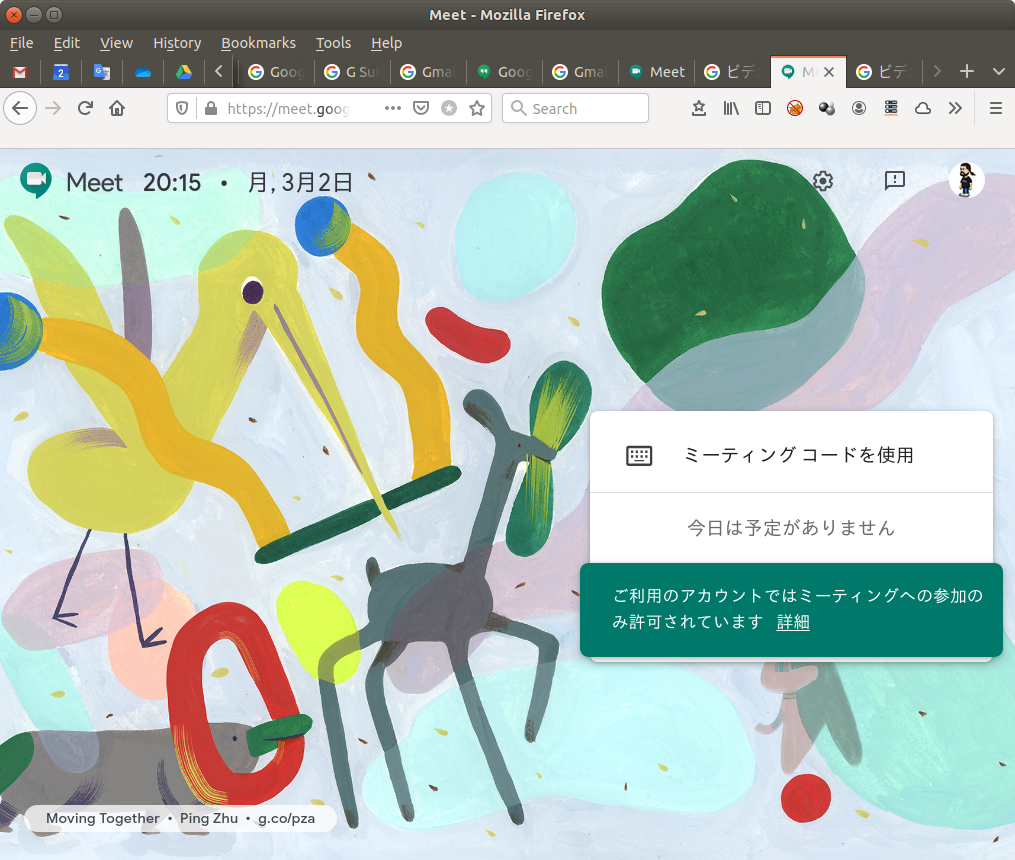This screenshot has height=860, width=1015.
Task: Open the Bookmarks menu
Action: (x=258, y=43)
